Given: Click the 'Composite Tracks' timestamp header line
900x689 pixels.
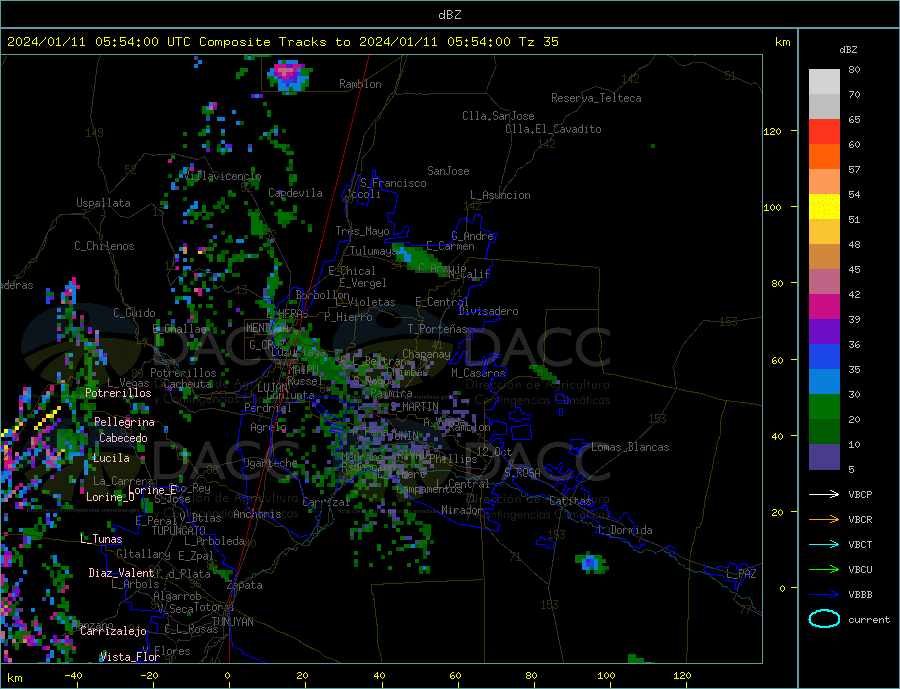Looking at the screenshot, I should click(282, 42).
